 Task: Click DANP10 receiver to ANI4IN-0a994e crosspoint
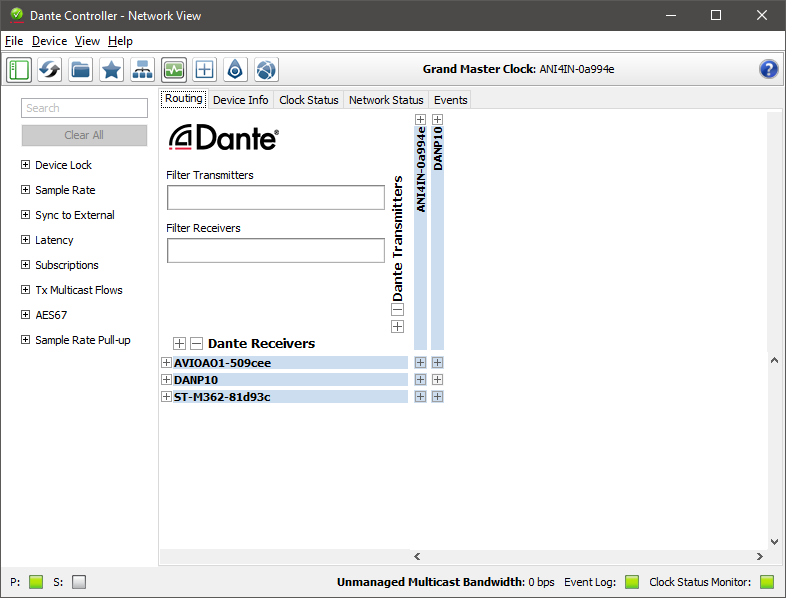pos(420,379)
